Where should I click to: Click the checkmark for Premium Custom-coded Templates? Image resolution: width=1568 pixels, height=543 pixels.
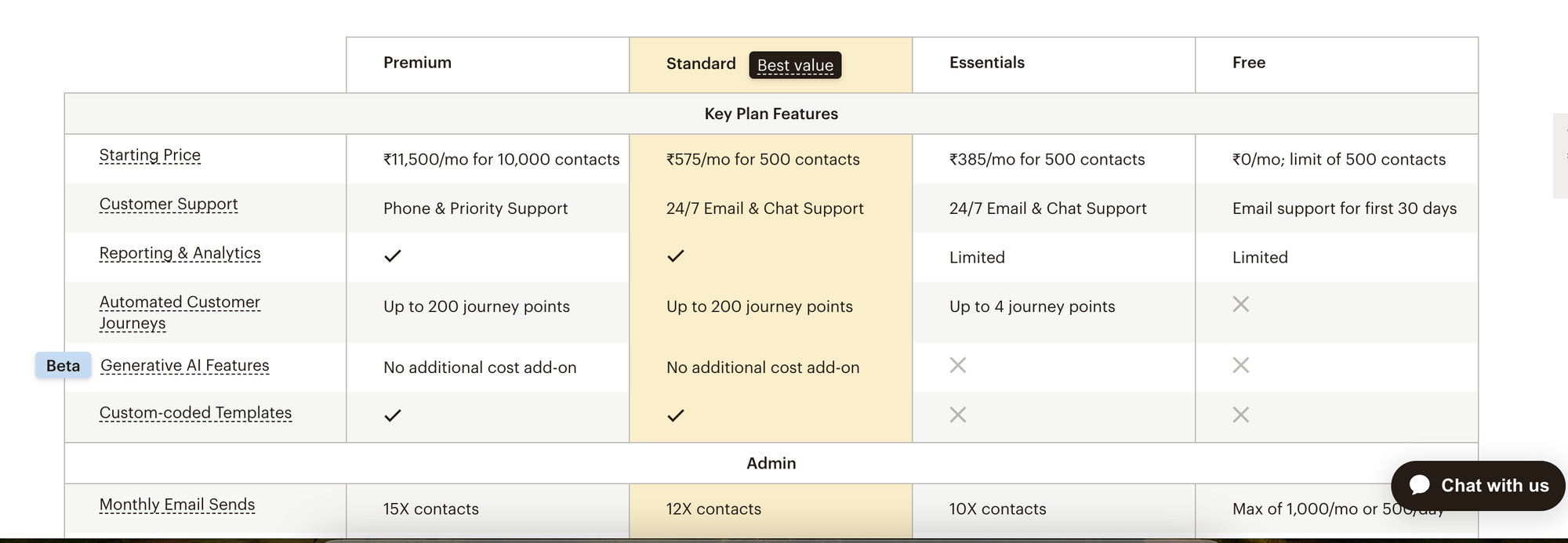(x=392, y=414)
